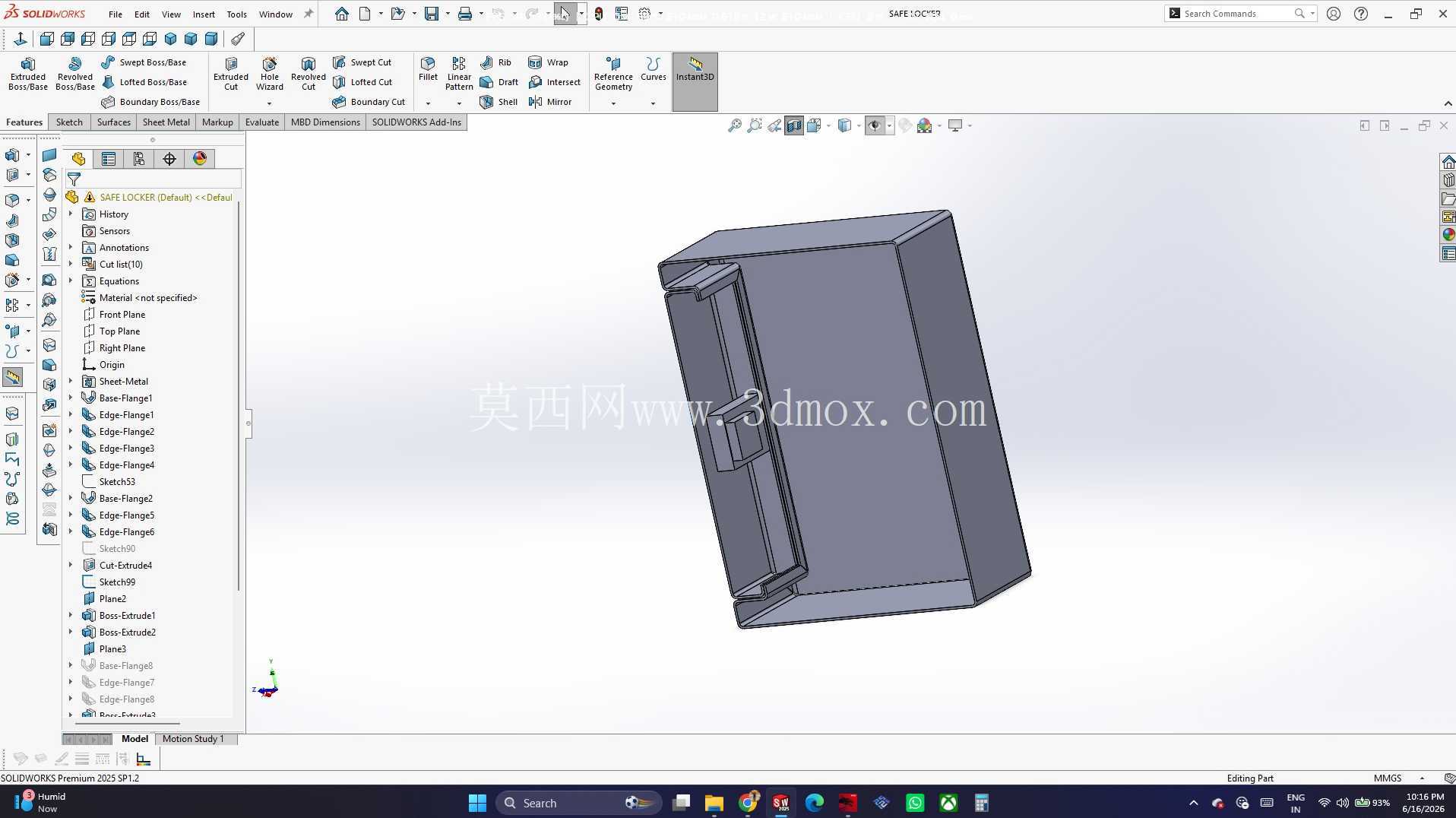Viewport: 1456px width, 818px height.
Task: Open the Hole Wizard
Action: (270, 74)
